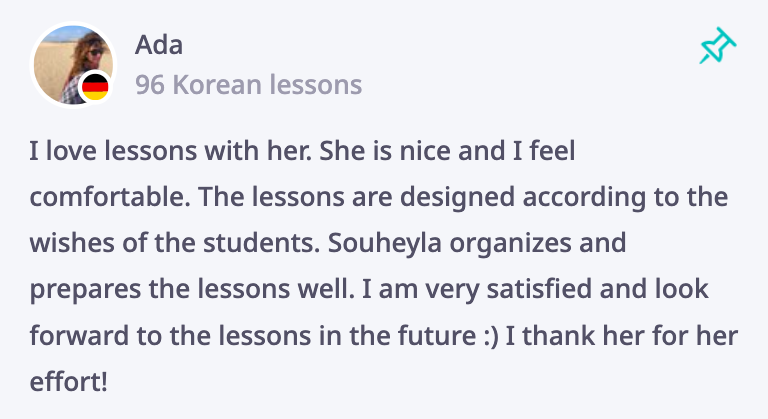Click the German flag badge
The image size is (768, 419).
pos(95,87)
